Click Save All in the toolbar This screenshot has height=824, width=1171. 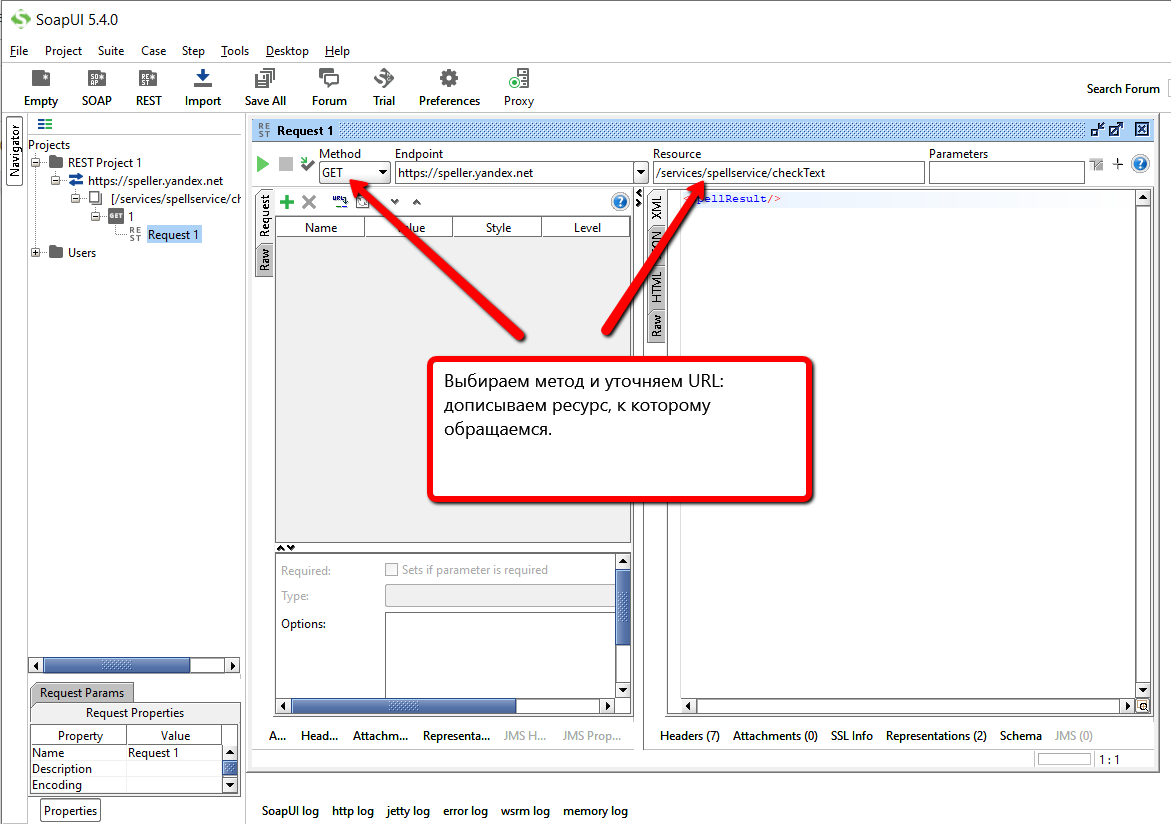click(x=265, y=87)
